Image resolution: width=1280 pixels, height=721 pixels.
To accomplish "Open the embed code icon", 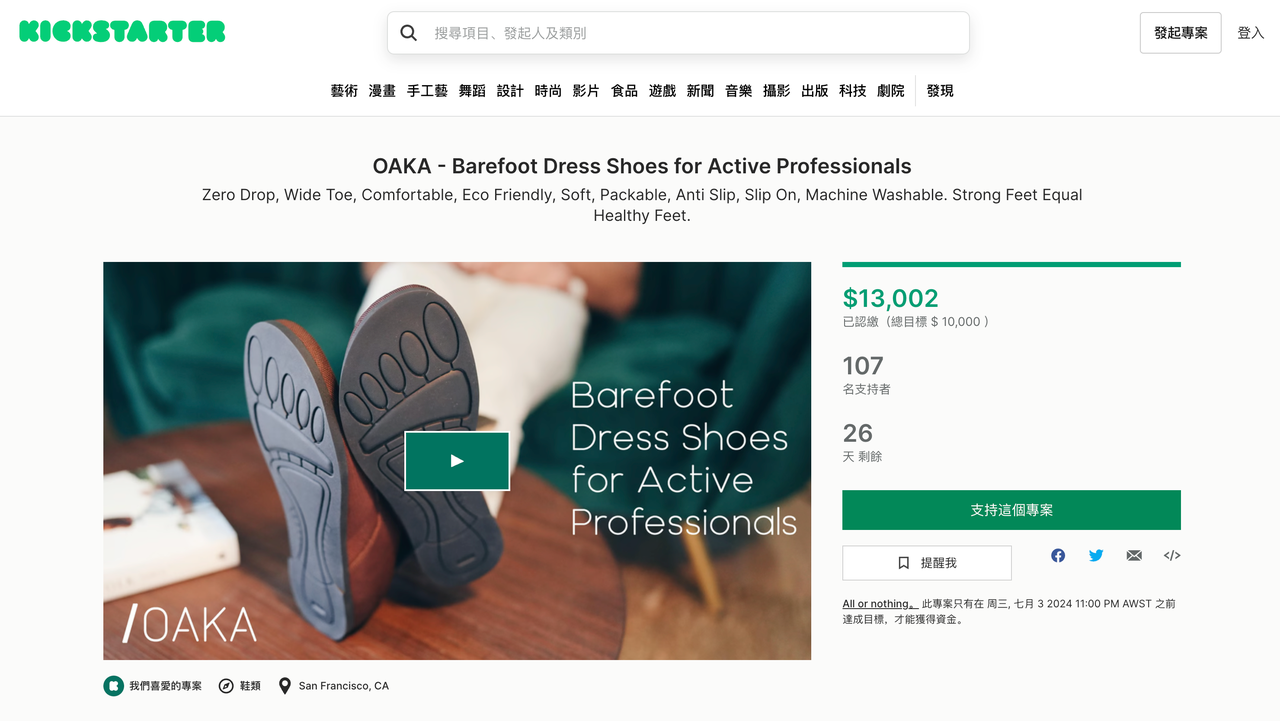I will (x=1172, y=556).
